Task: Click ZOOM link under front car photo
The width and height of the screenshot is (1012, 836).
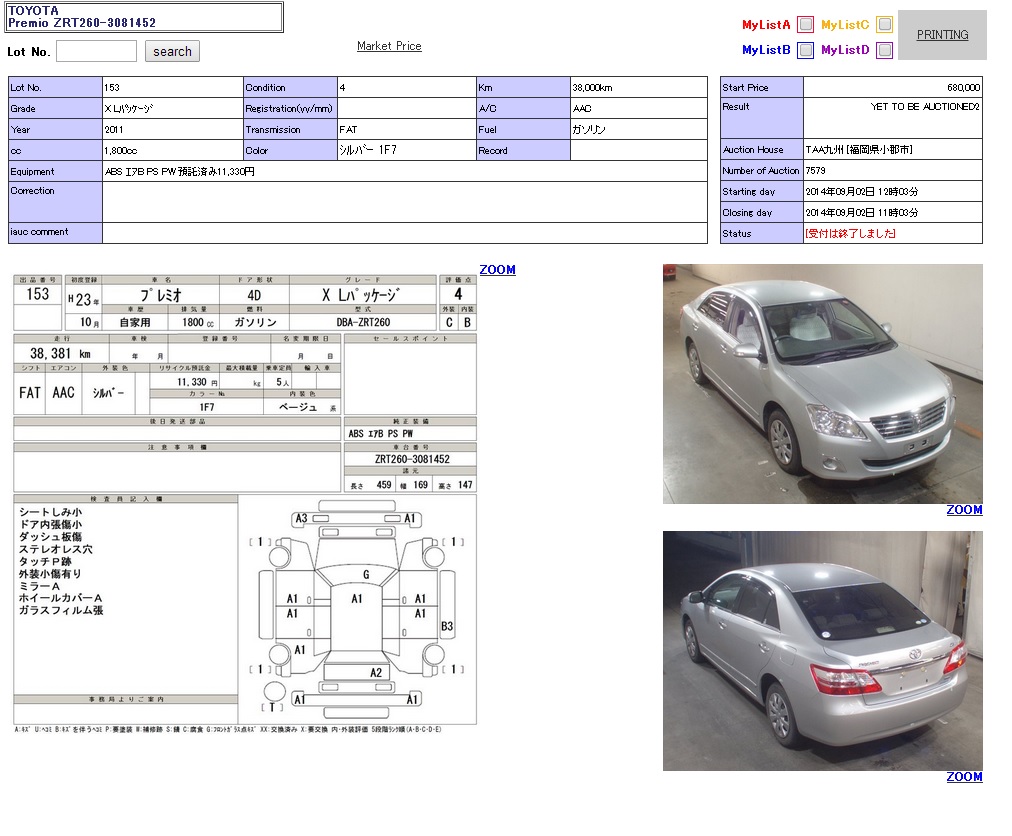Action: point(964,510)
